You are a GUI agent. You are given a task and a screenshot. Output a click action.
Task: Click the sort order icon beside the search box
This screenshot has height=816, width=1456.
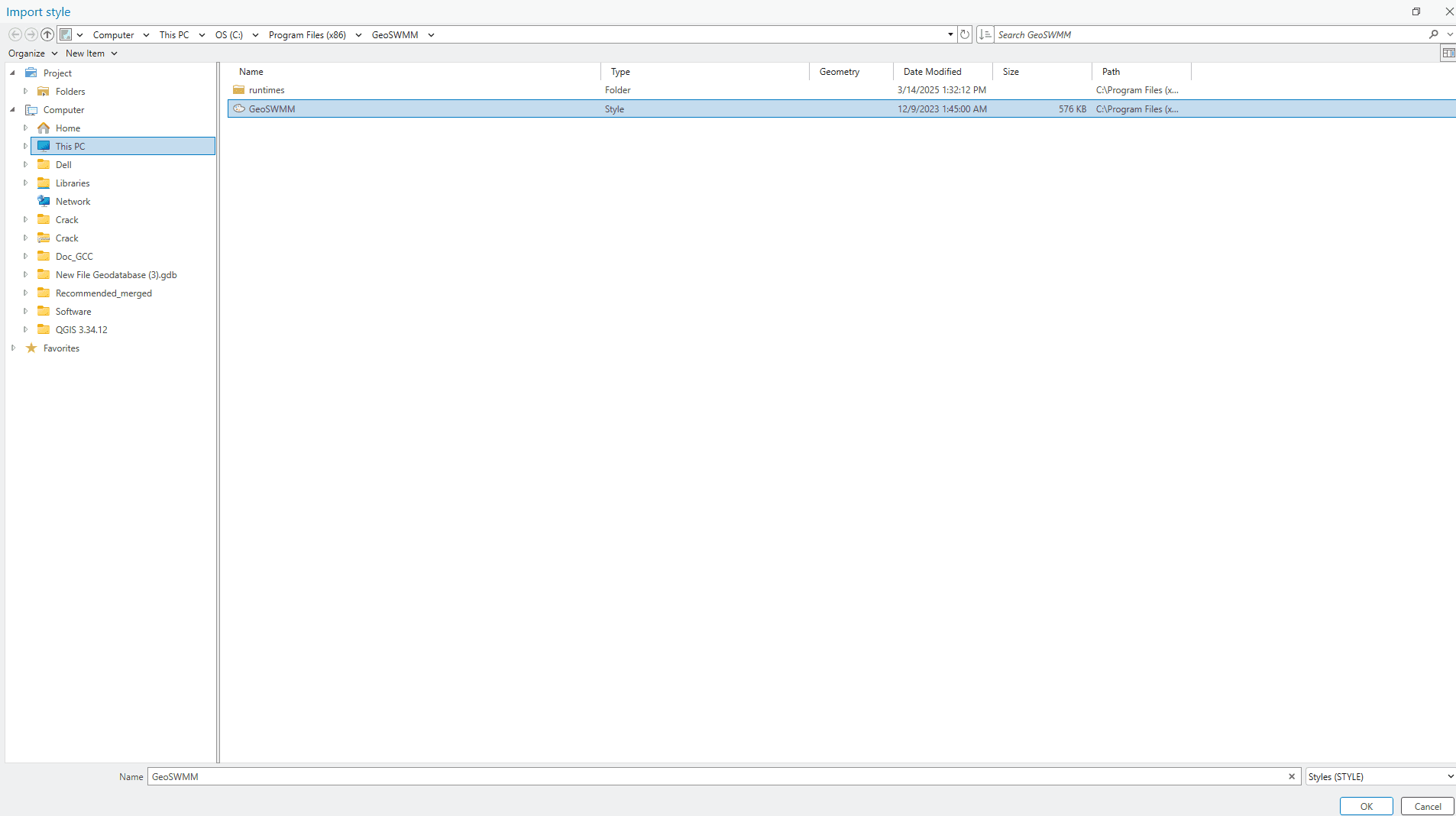[x=985, y=34]
